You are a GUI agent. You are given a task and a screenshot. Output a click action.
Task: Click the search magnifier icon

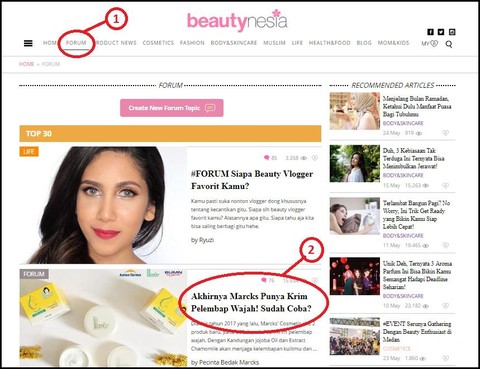pyautogui.click(x=449, y=44)
